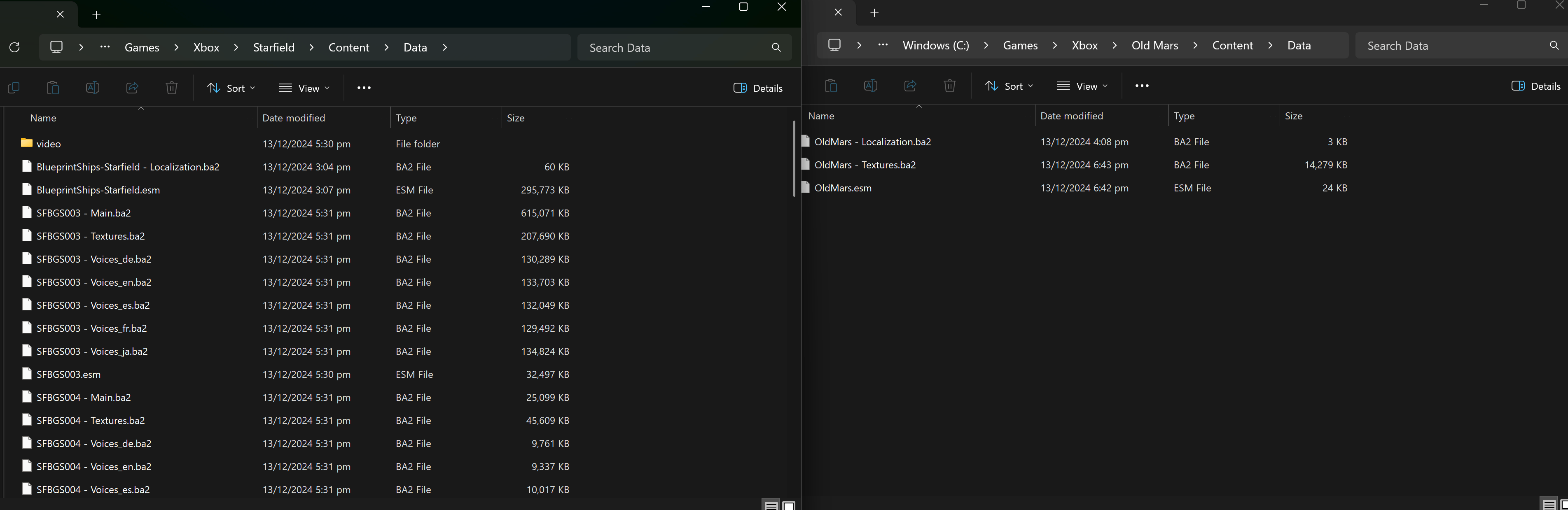Open the Sort dropdown in left window
The height and width of the screenshot is (510, 1568).
coord(231,88)
